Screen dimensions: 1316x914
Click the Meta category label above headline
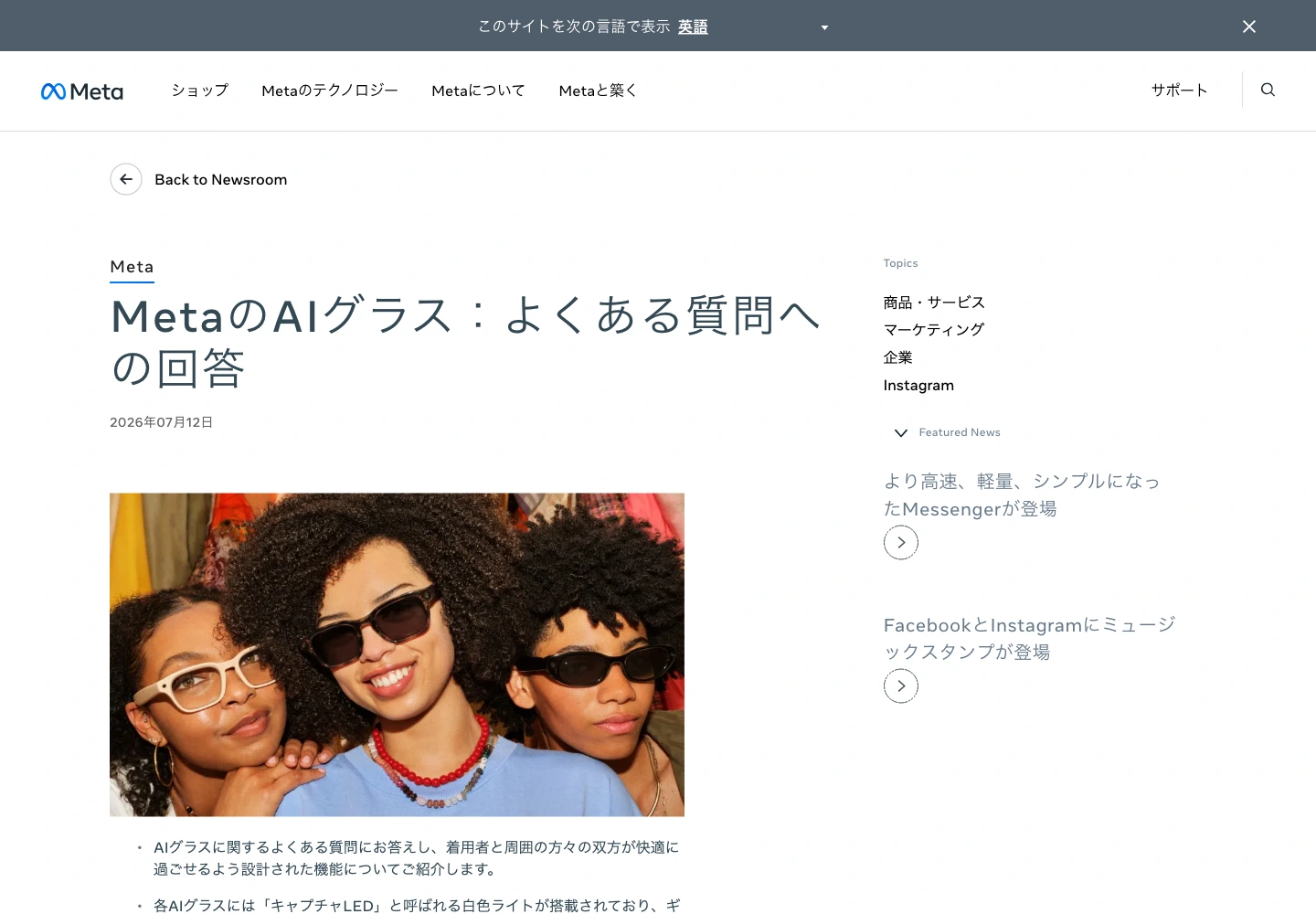tap(132, 267)
